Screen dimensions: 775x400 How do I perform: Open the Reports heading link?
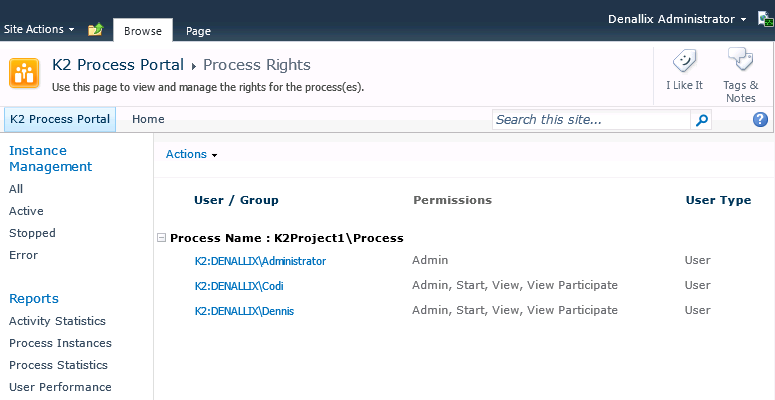34,299
